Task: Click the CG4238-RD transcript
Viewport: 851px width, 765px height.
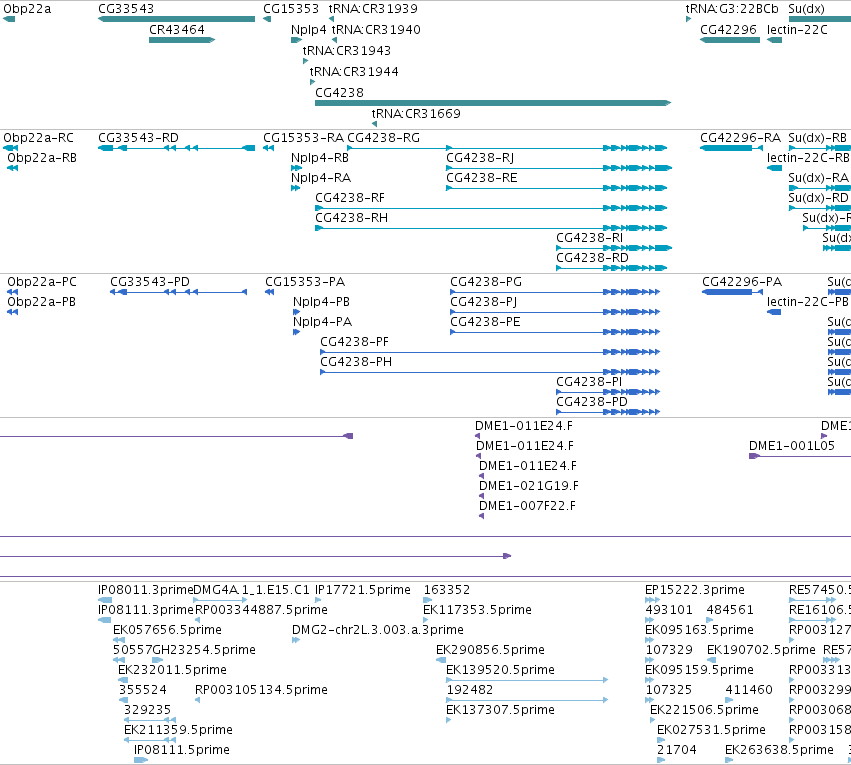Action: click(612, 268)
